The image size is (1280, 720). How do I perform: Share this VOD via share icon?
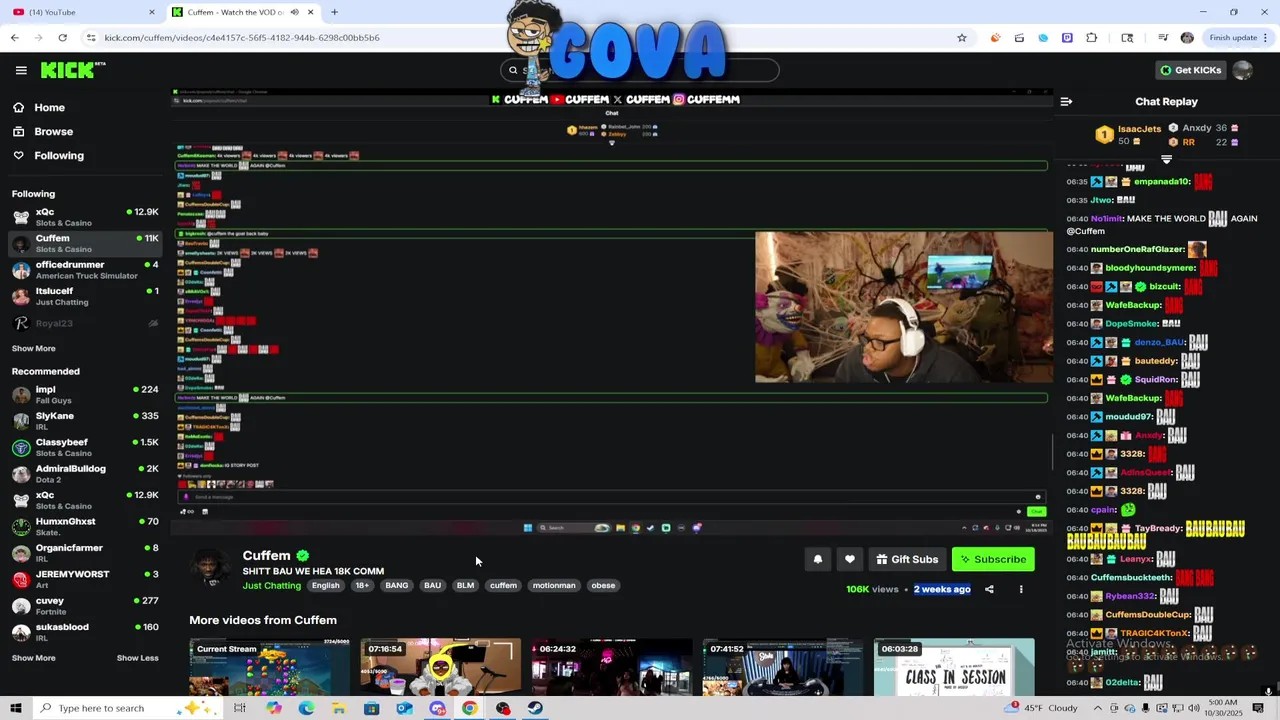click(x=989, y=589)
